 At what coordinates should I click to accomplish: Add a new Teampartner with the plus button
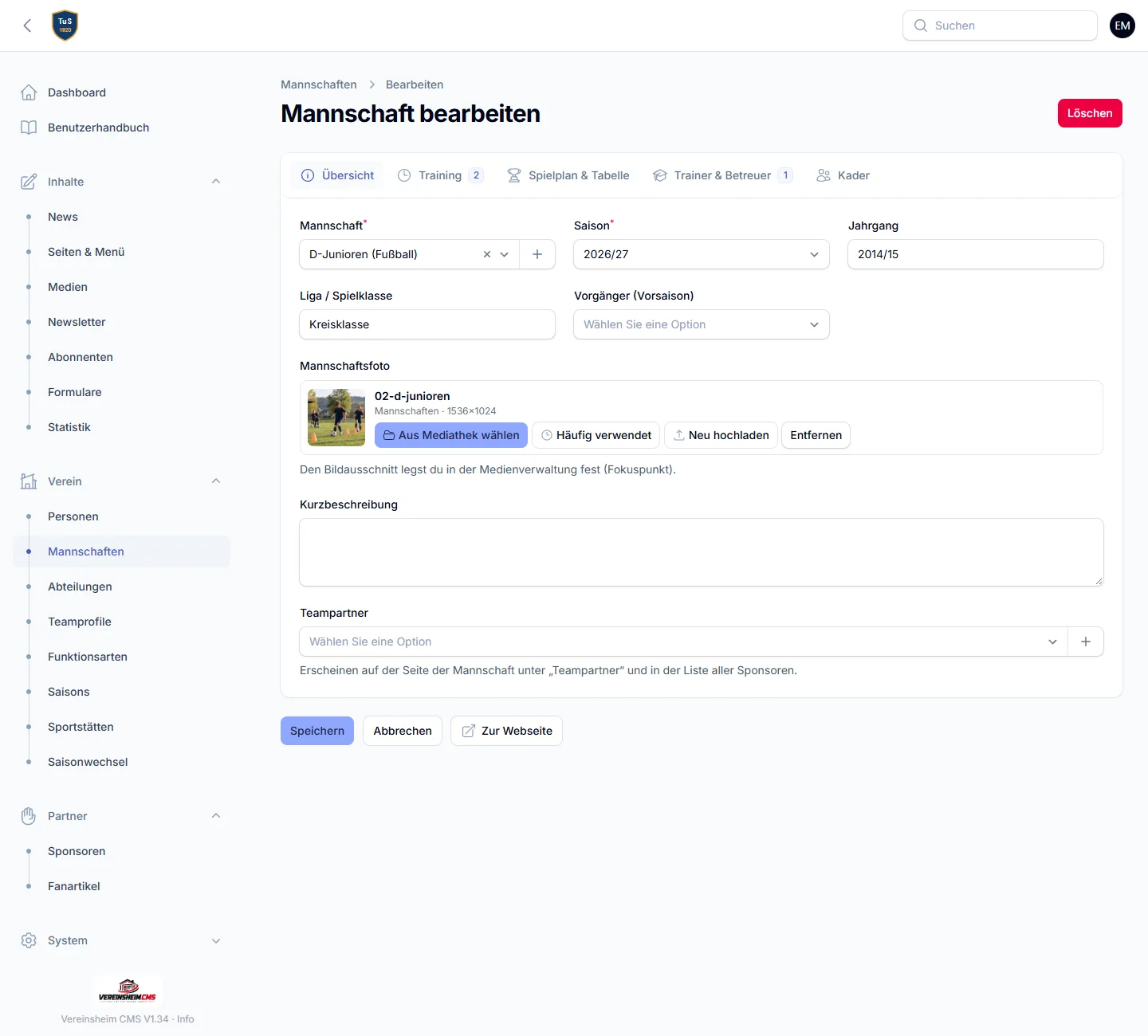(1086, 642)
